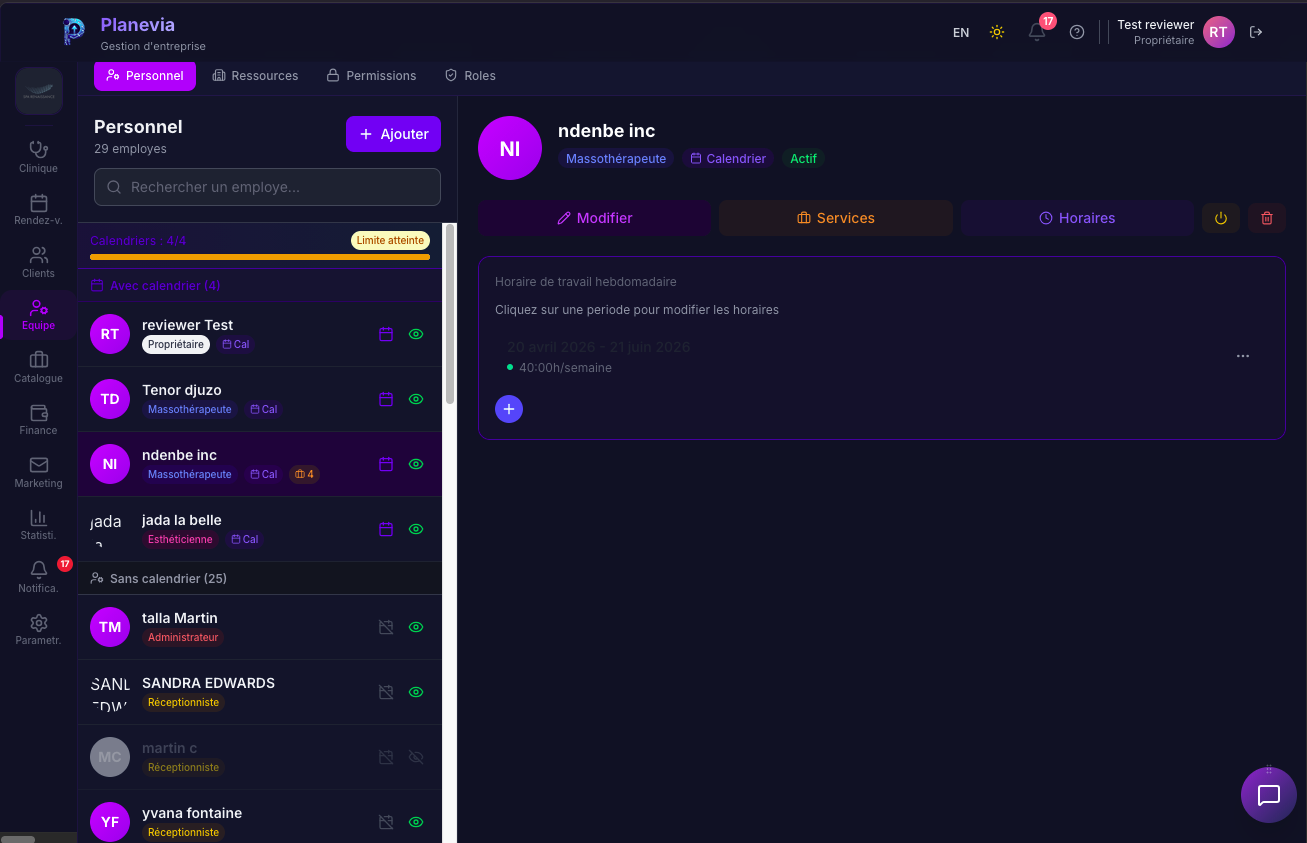Open Statistiques chart section
The width and height of the screenshot is (1307, 843).
coord(38,525)
